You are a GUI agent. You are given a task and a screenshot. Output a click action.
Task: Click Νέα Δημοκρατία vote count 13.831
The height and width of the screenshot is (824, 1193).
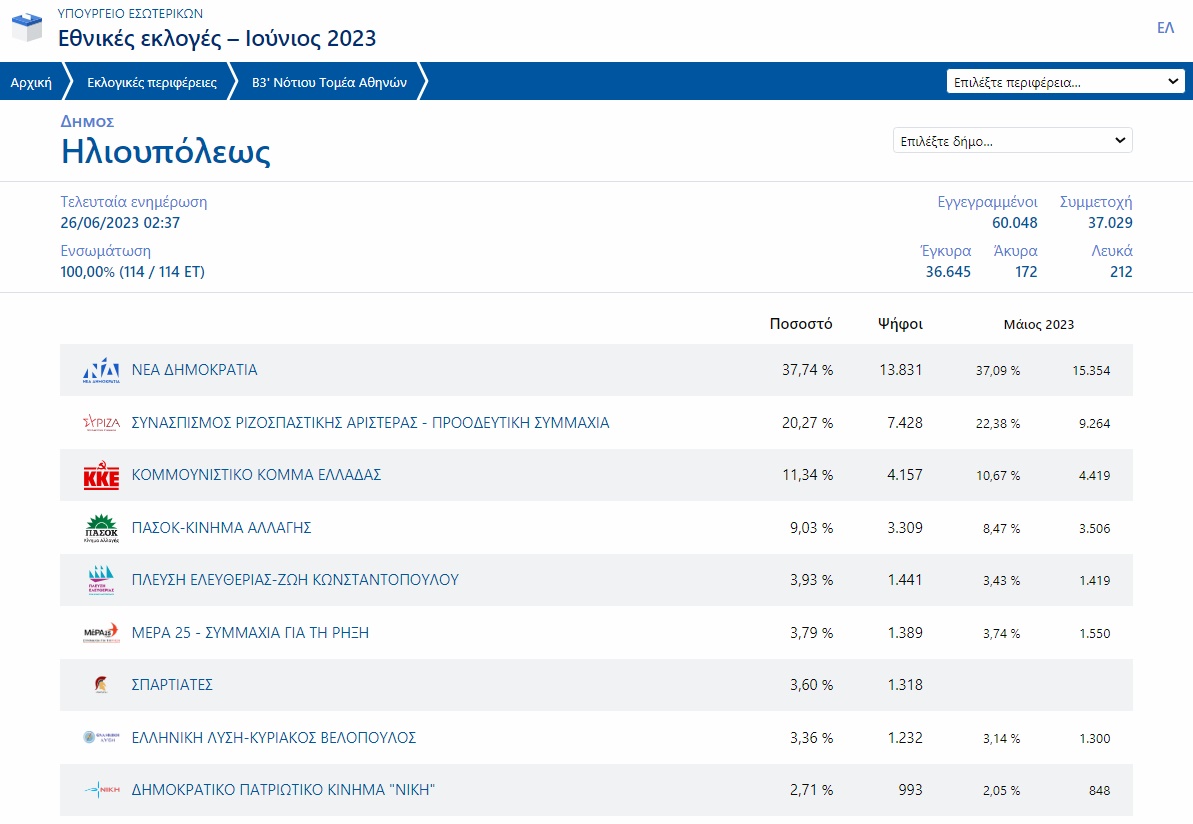(901, 370)
